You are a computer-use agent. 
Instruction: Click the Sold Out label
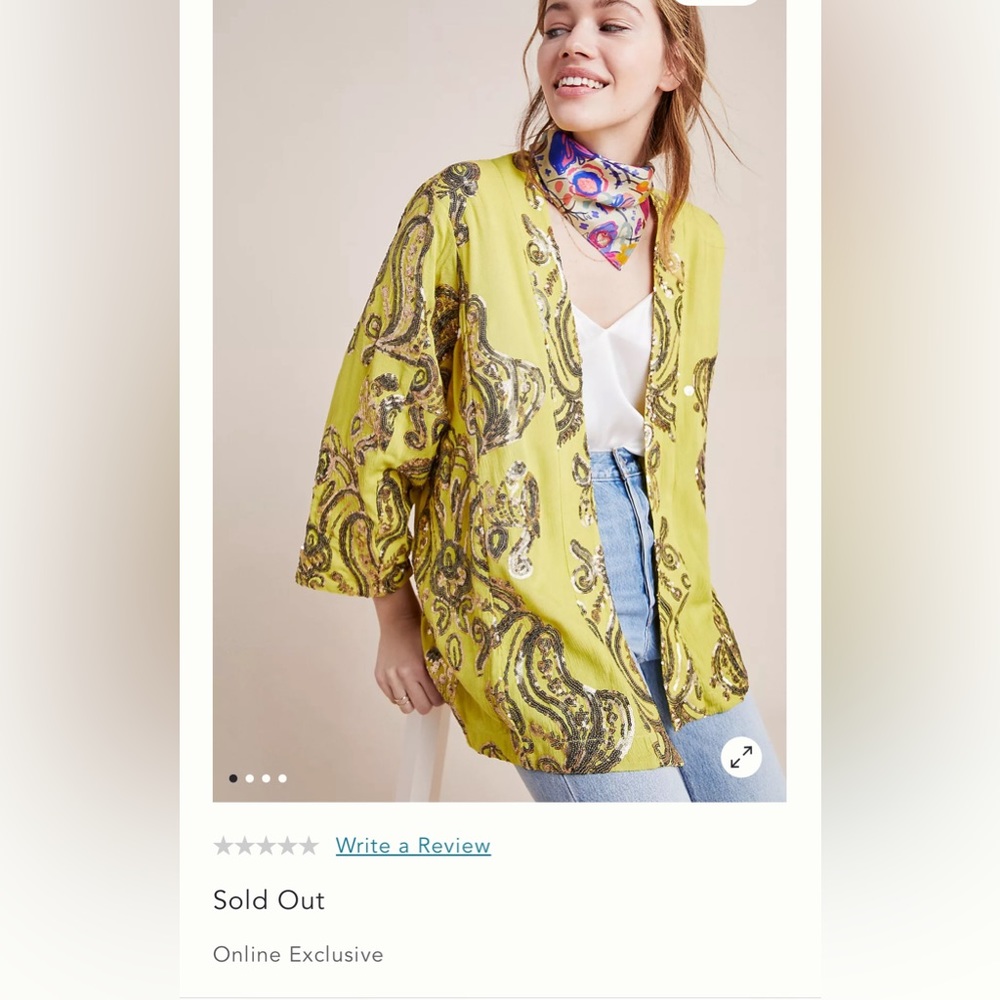click(x=268, y=901)
